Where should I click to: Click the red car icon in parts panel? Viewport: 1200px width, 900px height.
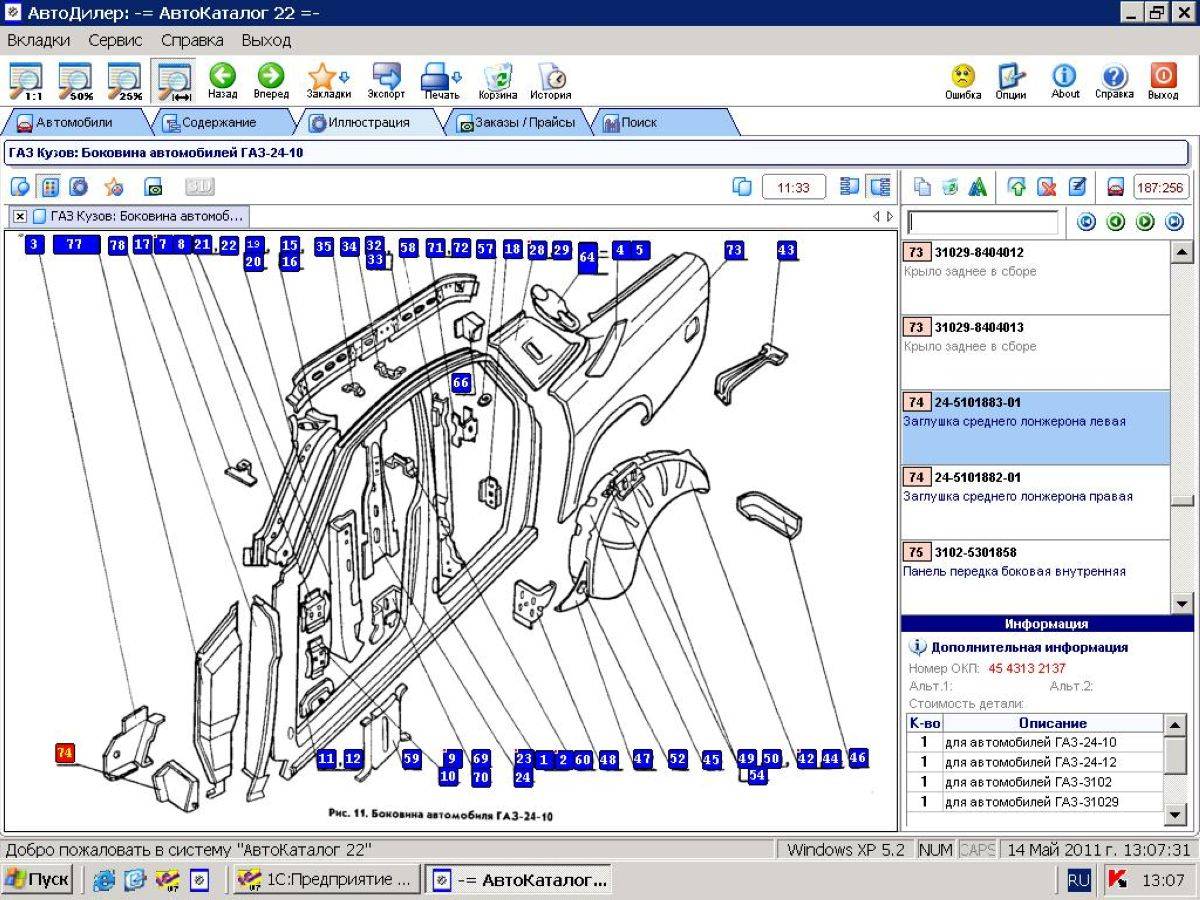point(1116,187)
